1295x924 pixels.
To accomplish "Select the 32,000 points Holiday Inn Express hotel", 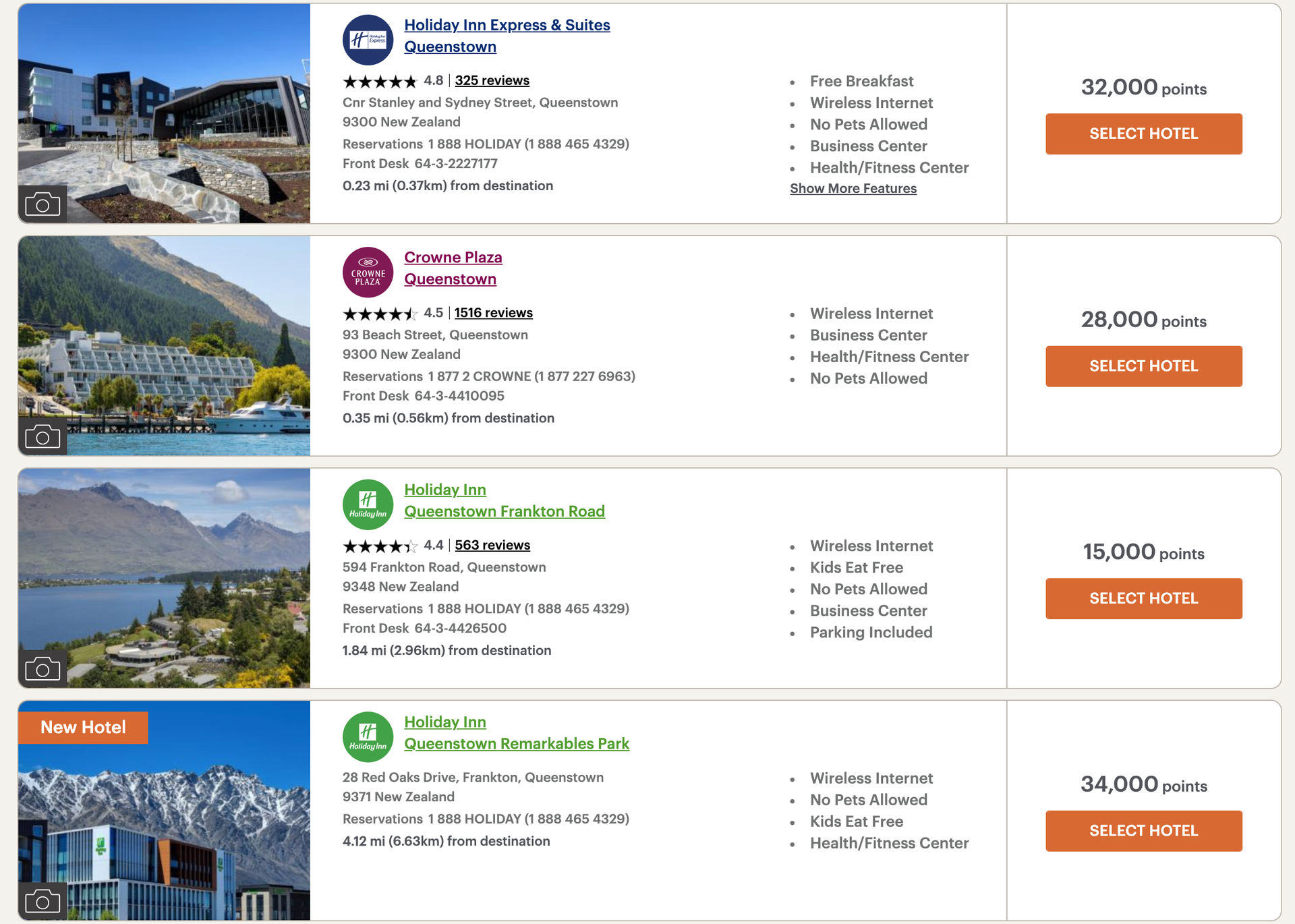I will click(1143, 134).
